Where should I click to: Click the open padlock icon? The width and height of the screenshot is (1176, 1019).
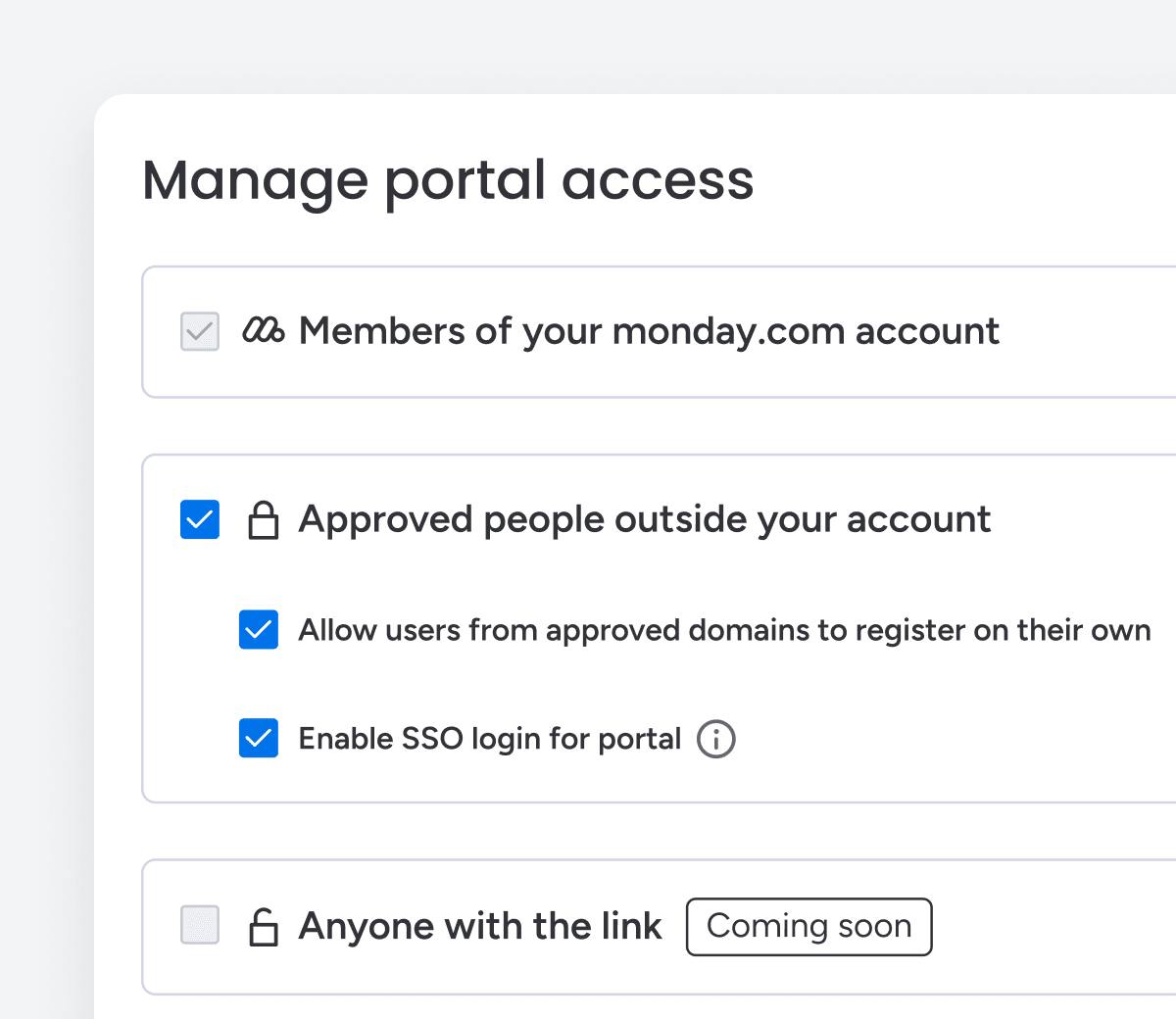(263, 927)
